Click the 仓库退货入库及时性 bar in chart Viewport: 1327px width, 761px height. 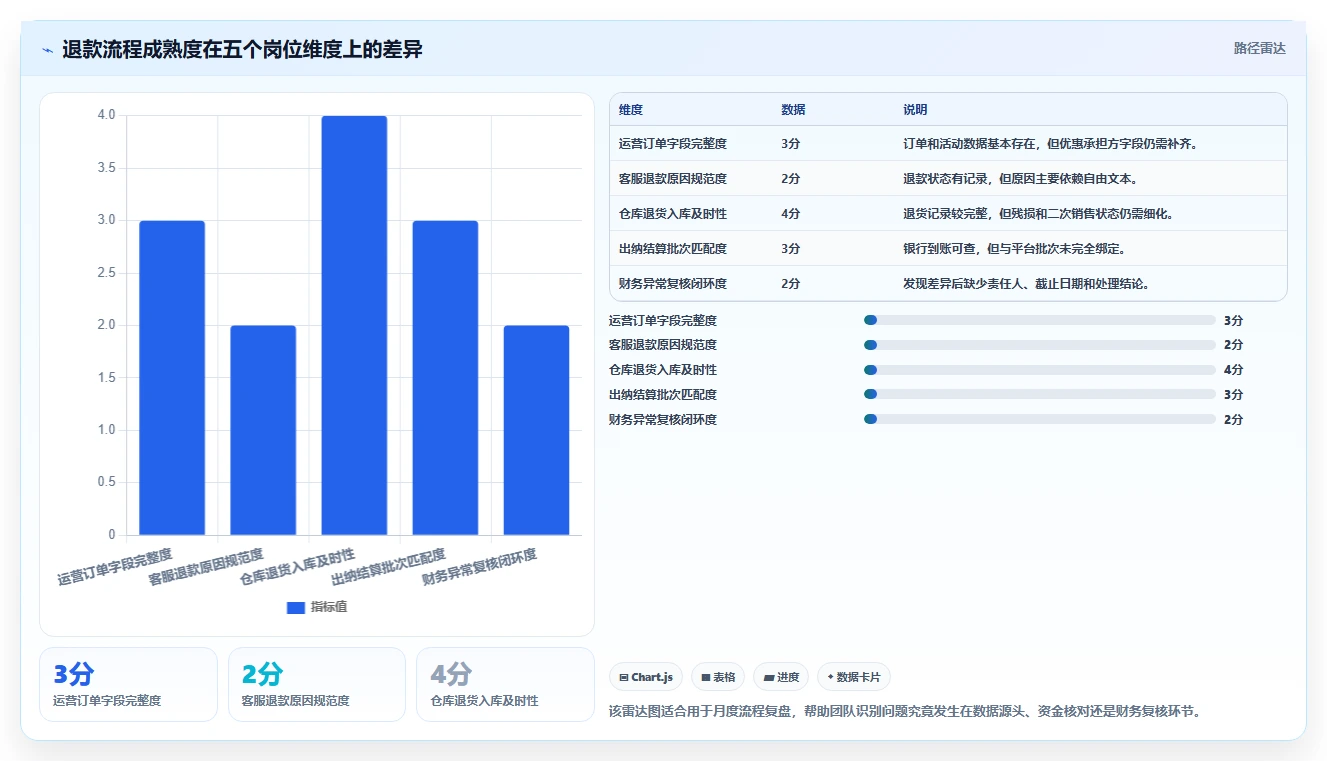tap(354, 326)
